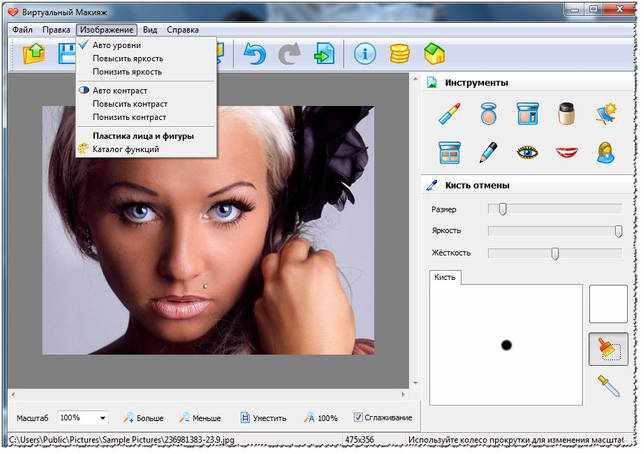Select the blonde hair figure tool
This screenshot has width=644, height=454.
pos(606,152)
